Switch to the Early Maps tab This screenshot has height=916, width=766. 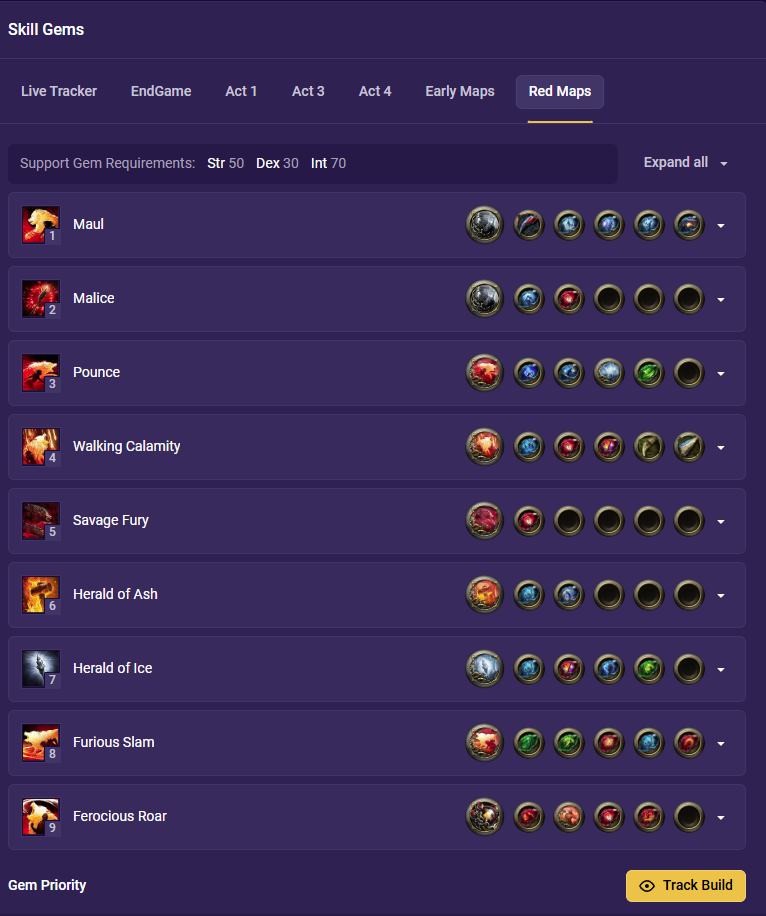point(460,92)
